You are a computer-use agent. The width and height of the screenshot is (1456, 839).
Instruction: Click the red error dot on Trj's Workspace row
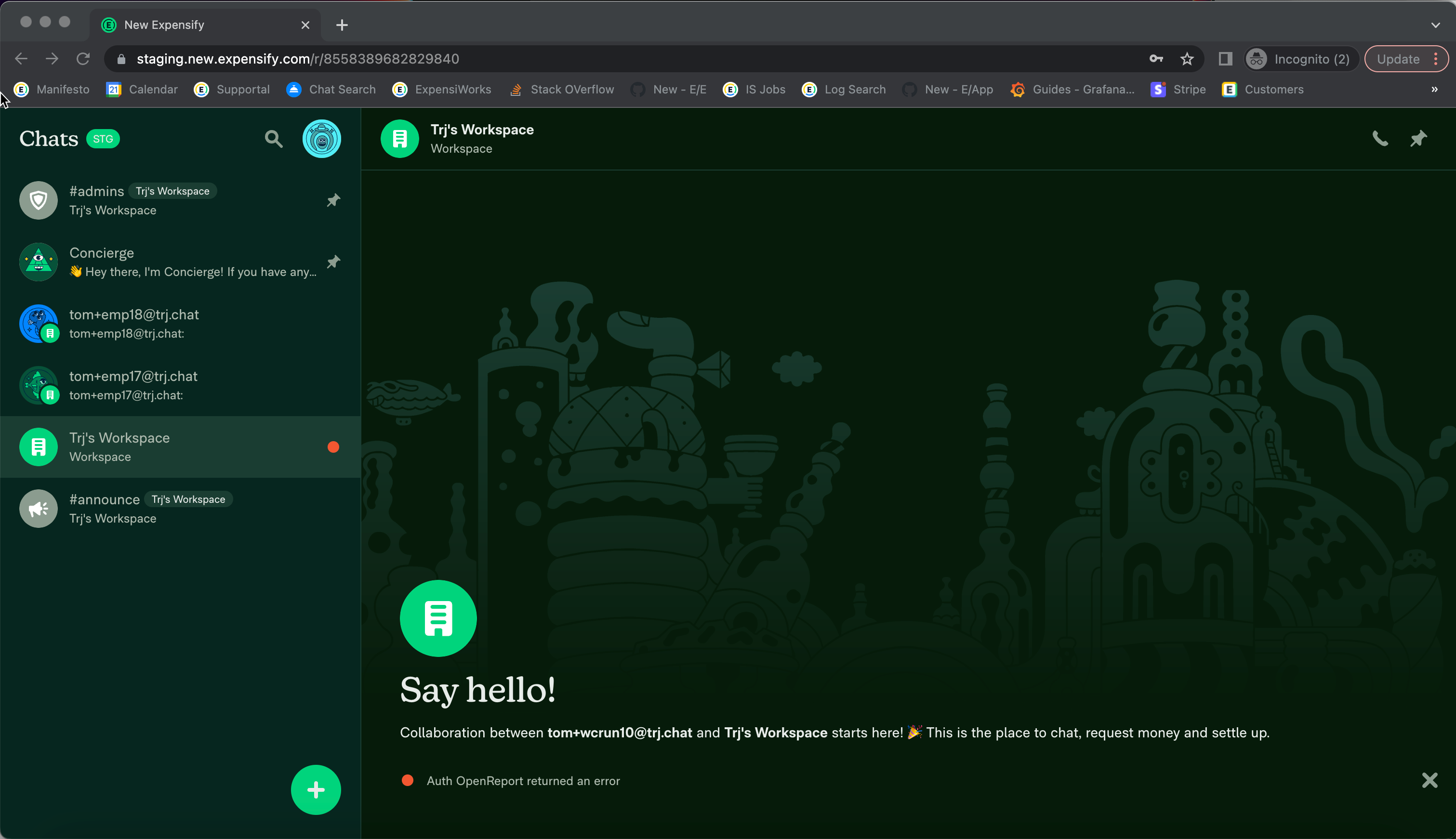coord(333,447)
